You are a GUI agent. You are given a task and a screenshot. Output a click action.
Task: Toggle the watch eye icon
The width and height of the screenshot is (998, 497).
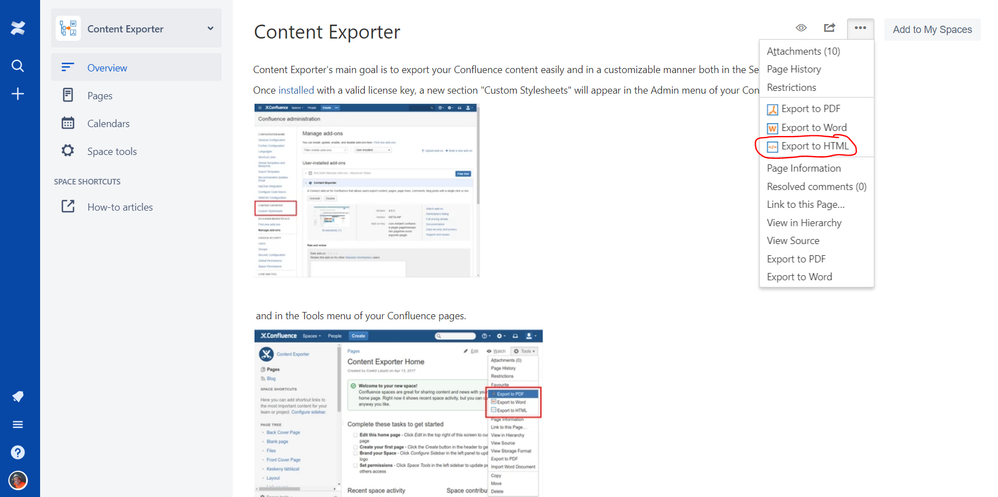click(801, 28)
